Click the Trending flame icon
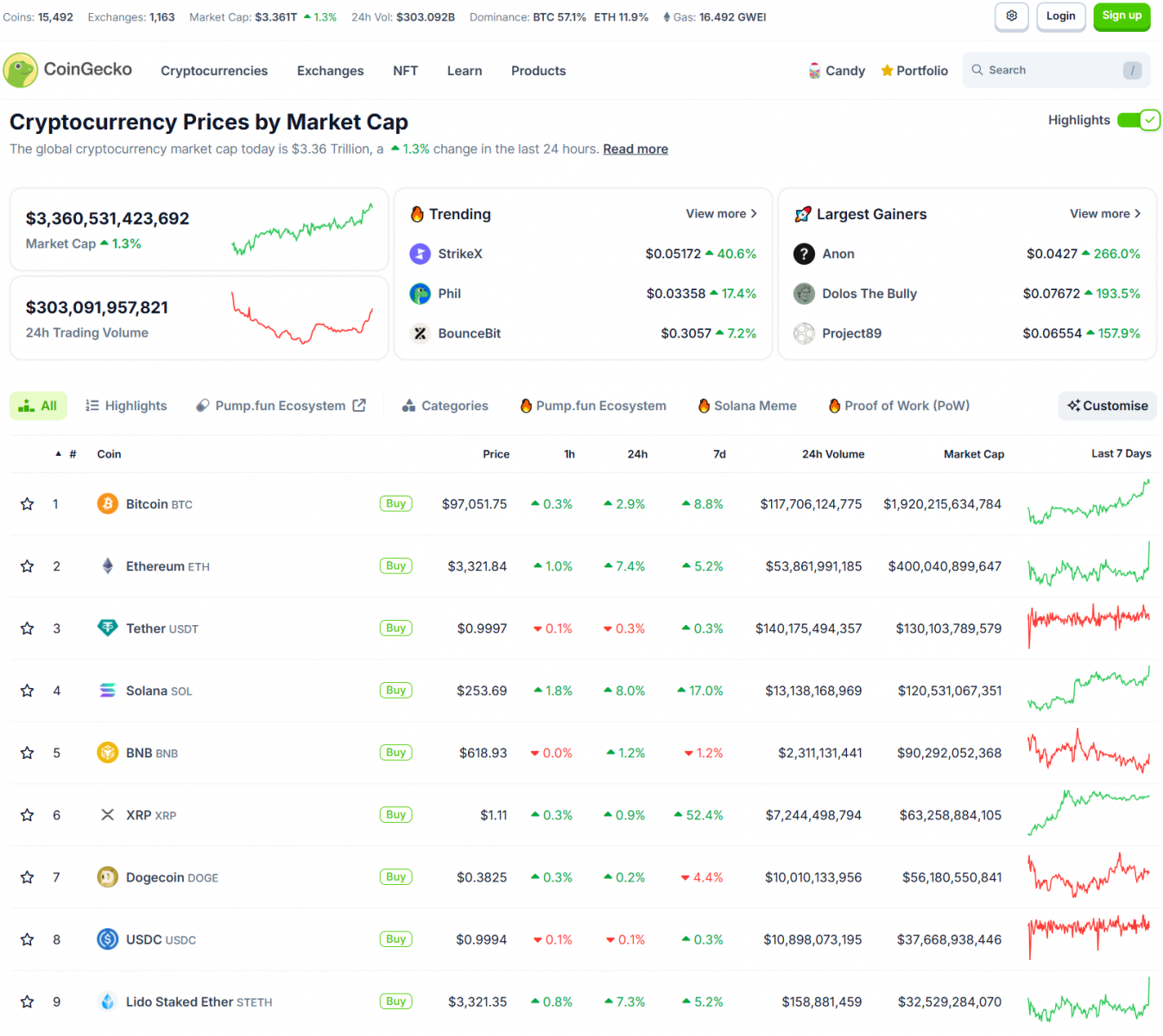Image resolution: width=1163 pixels, height=1036 pixels. (x=417, y=213)
